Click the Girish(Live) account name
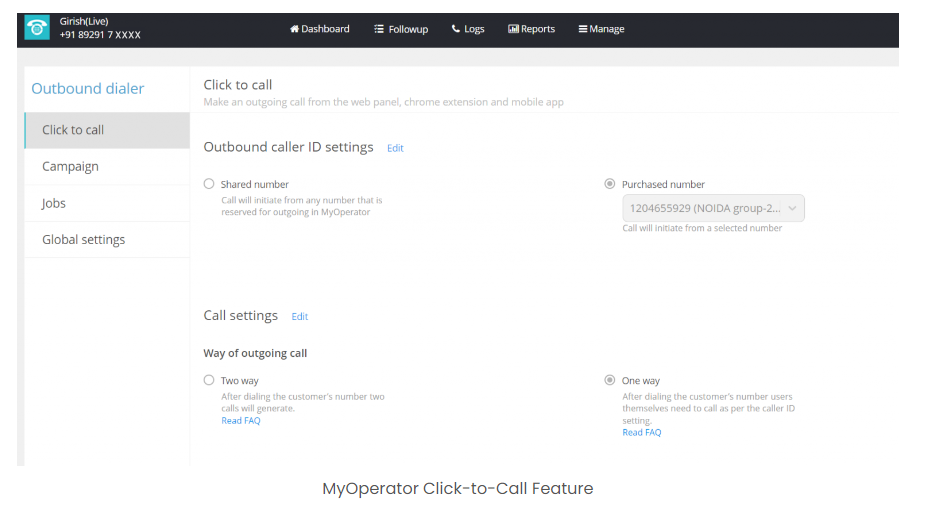The image size is (928, 519). click(84, 21)
